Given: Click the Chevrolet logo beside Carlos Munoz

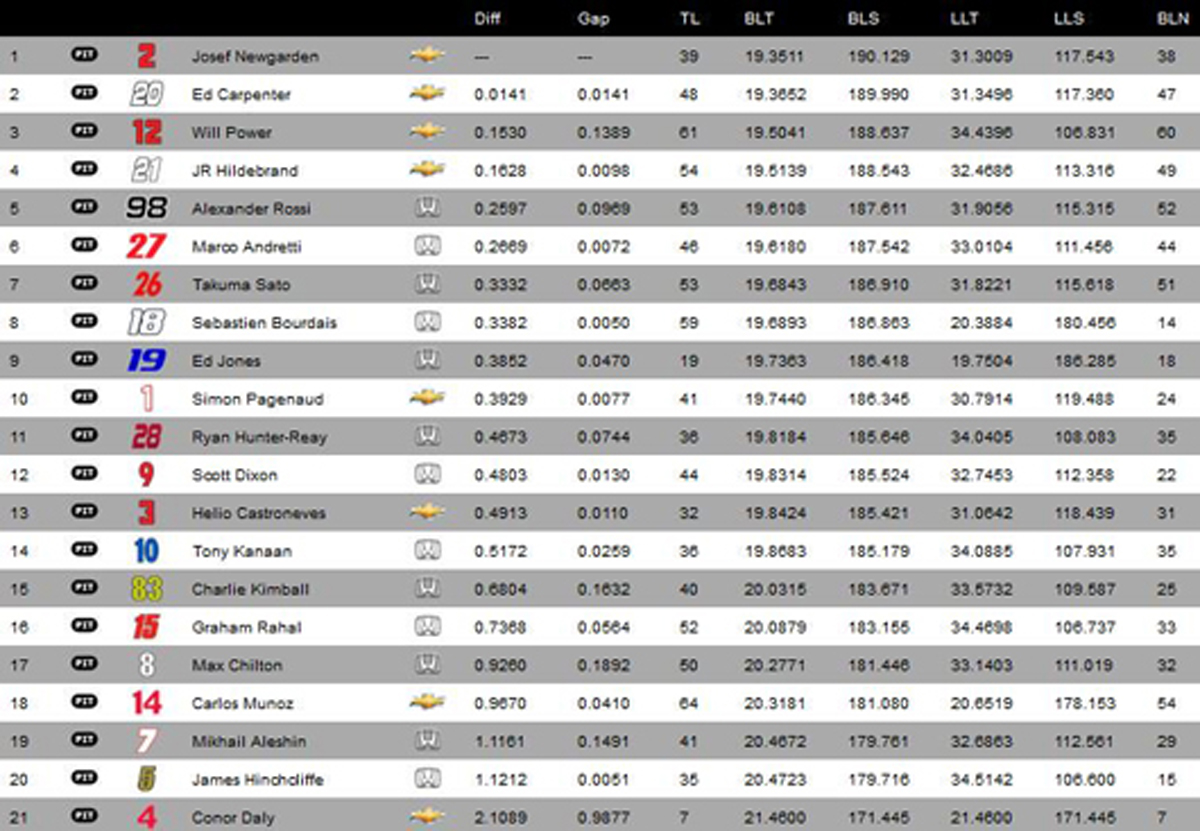Looking at the screenshot, I should point(427,702).
